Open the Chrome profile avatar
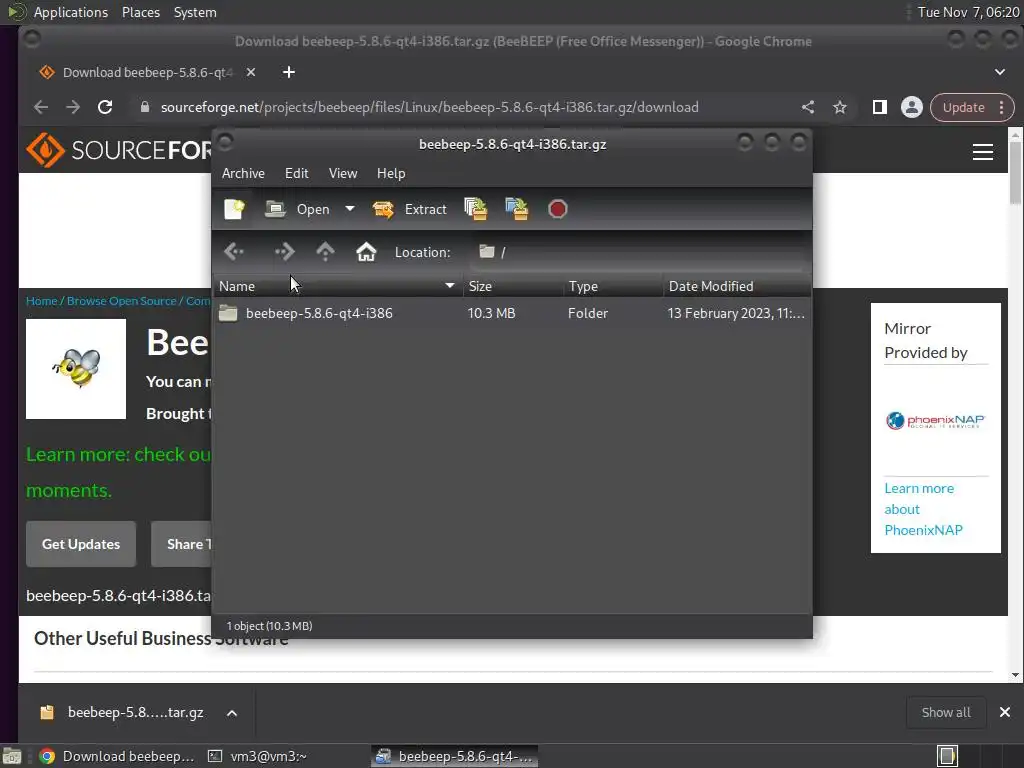The image size is (1024, 768). pyautogui.click(x=912, y=107)
